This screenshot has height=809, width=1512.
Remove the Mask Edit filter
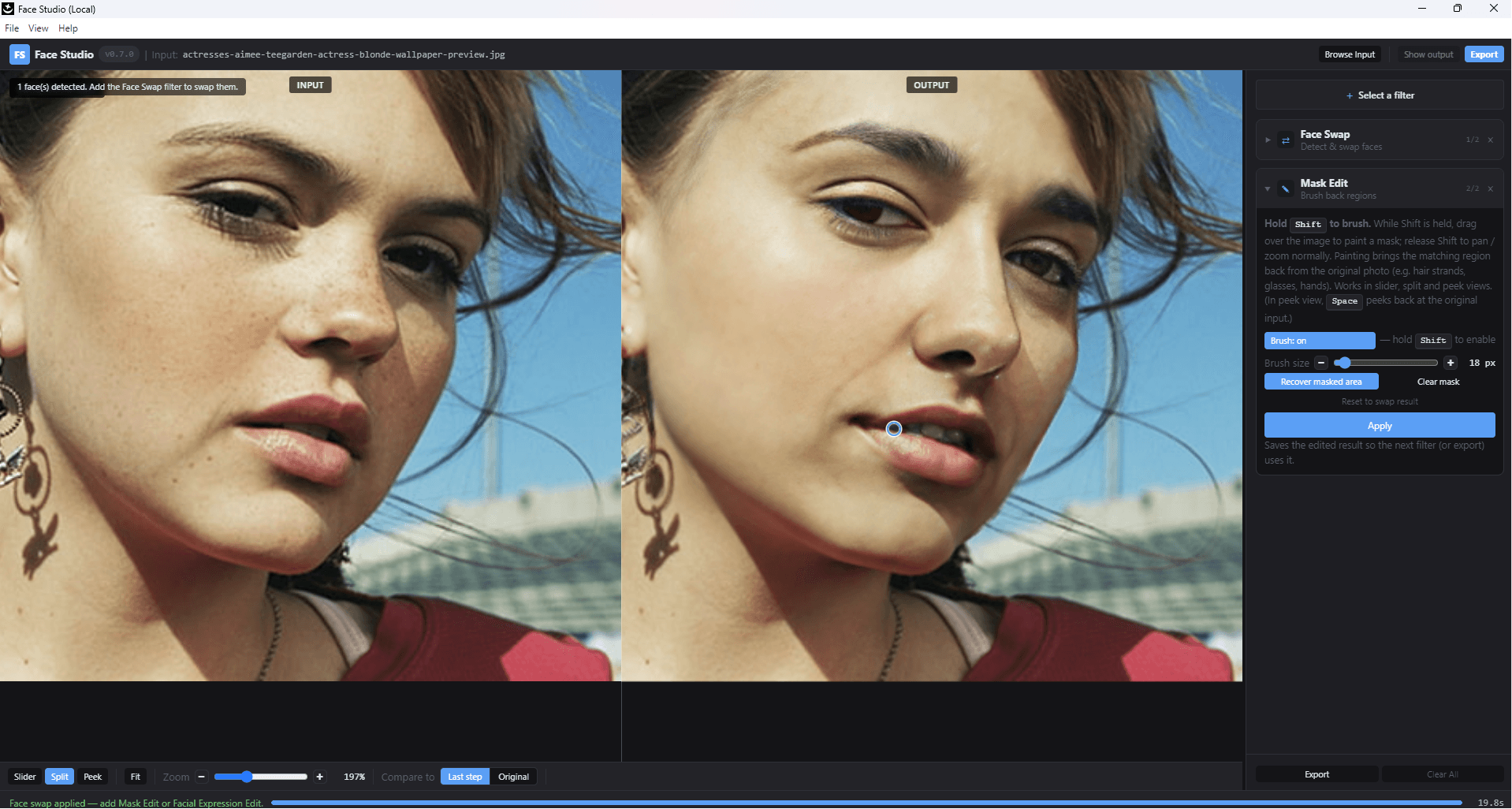[1490, 189]
